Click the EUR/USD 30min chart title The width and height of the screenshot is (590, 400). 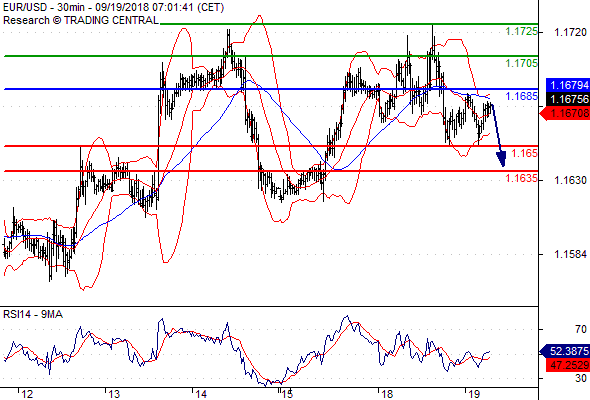[x=113, y=7]
